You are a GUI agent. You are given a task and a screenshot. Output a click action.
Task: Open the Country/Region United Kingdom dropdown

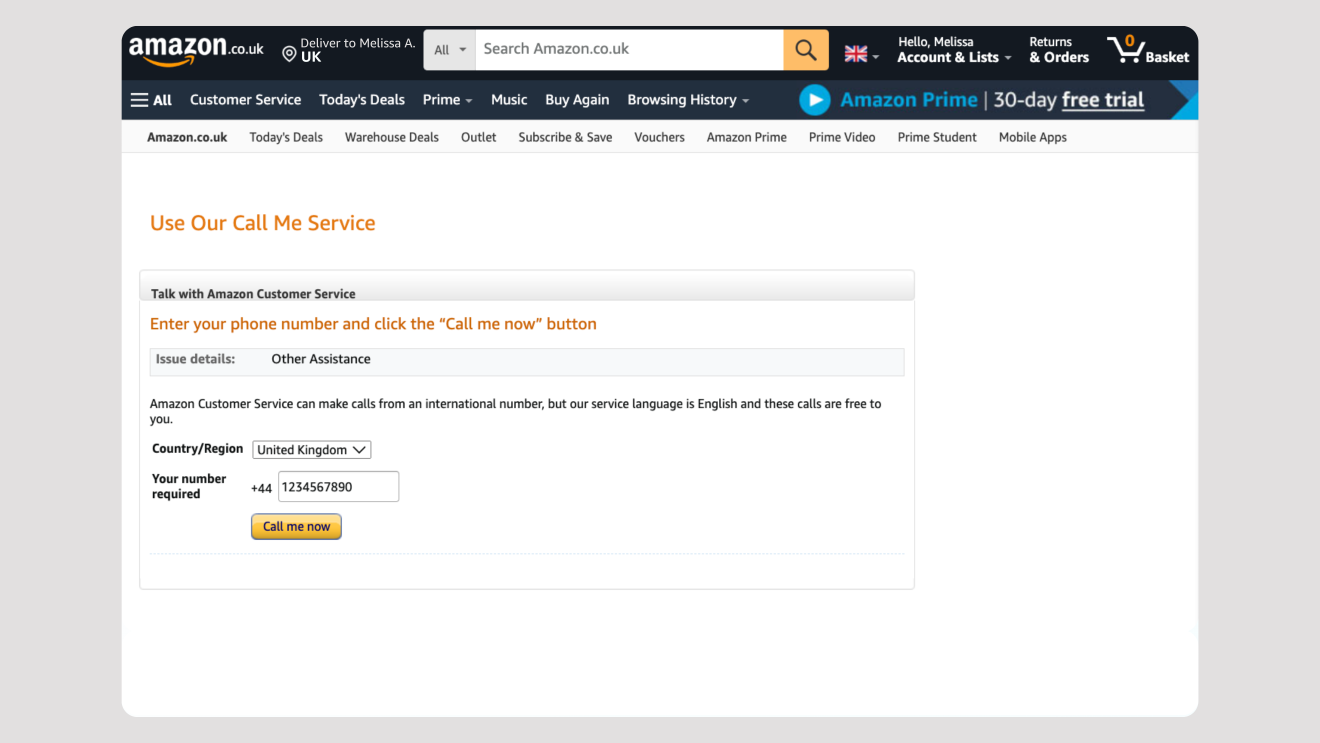coord(311,450)
